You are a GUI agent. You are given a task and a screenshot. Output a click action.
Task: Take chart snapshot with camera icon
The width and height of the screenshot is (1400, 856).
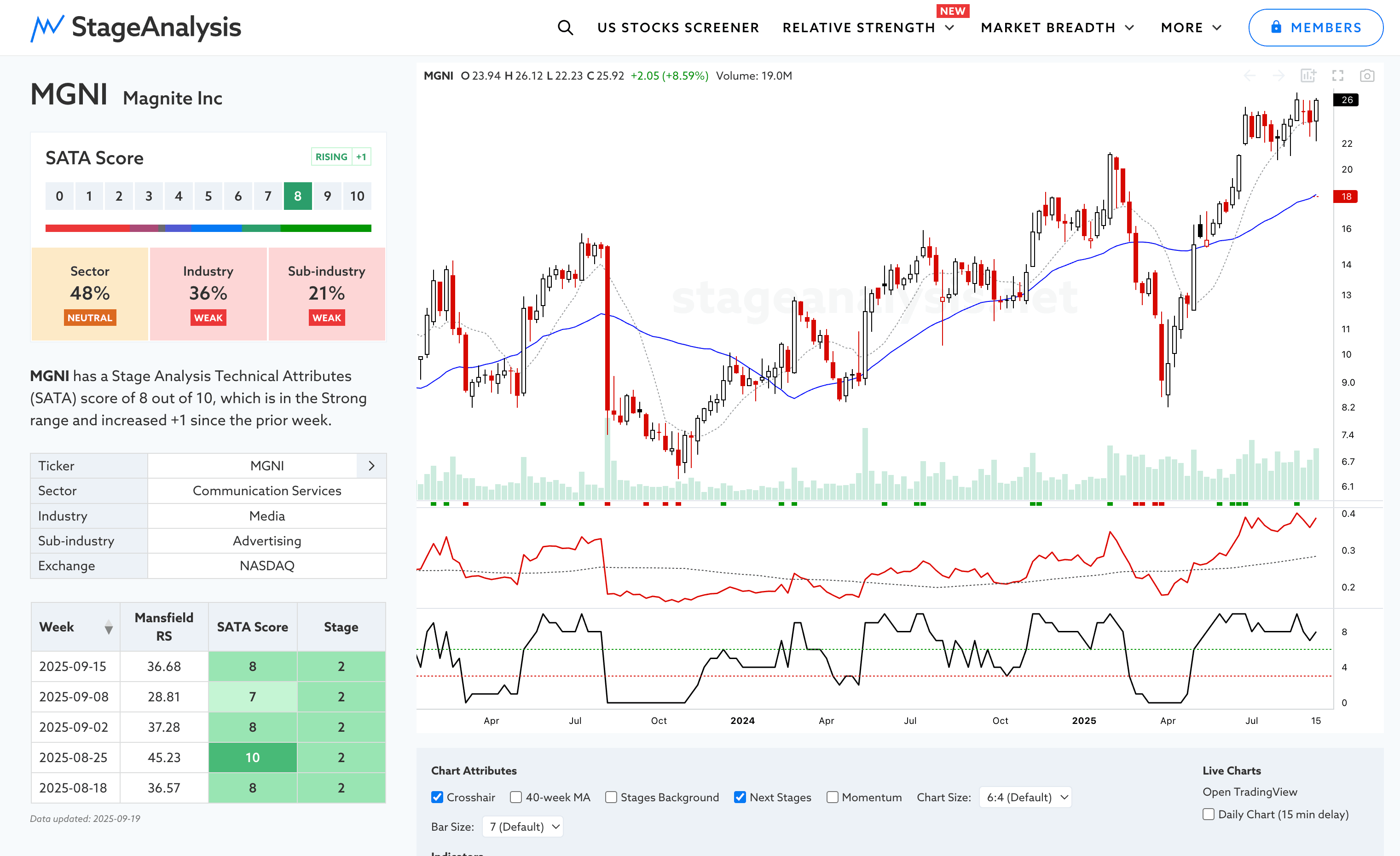click(x=1367, y=75)
